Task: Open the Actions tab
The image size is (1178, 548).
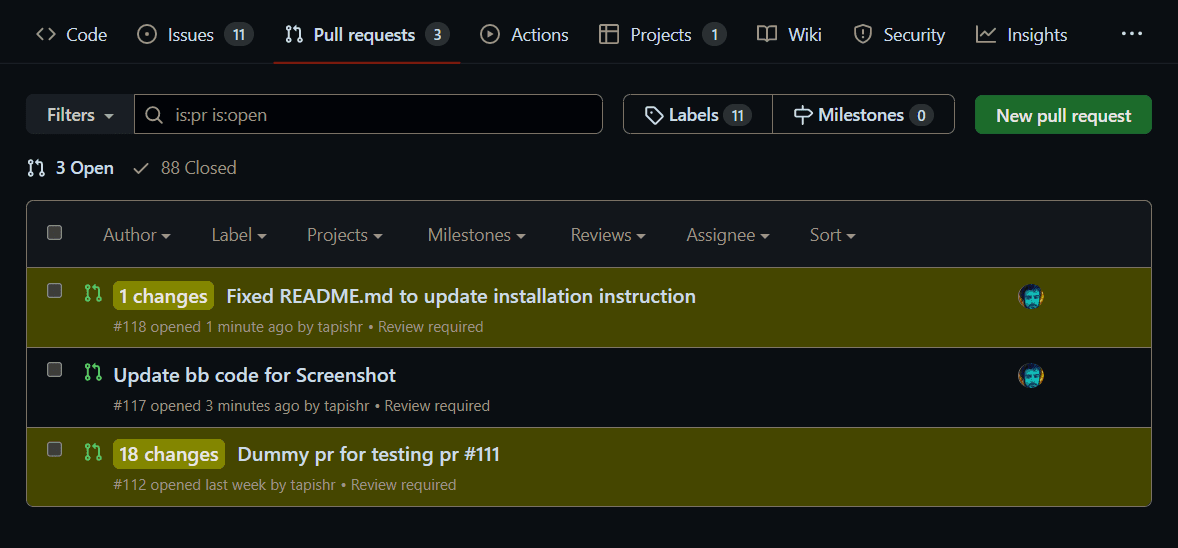Action: coord(525,35)
